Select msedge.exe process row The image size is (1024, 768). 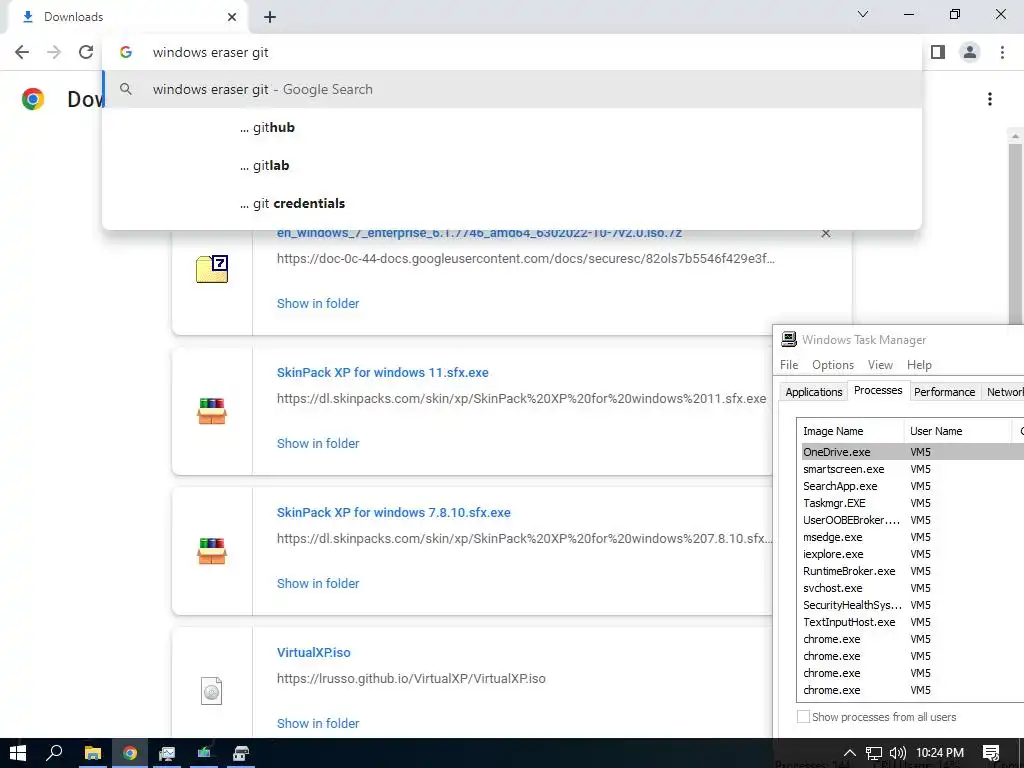click(913, 537)
